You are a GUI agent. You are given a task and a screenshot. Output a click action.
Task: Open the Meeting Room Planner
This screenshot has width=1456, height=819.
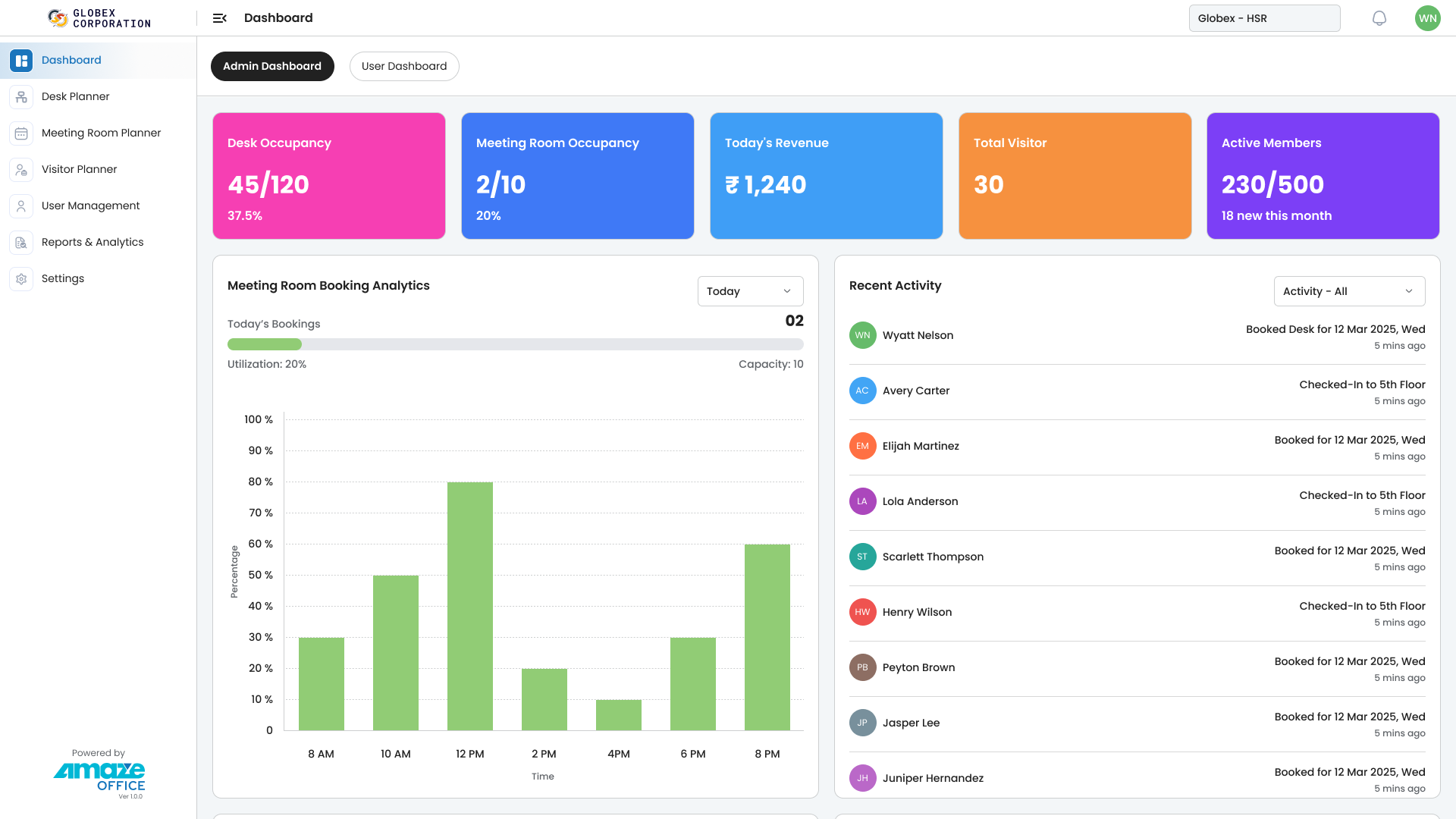pos(101,133)
